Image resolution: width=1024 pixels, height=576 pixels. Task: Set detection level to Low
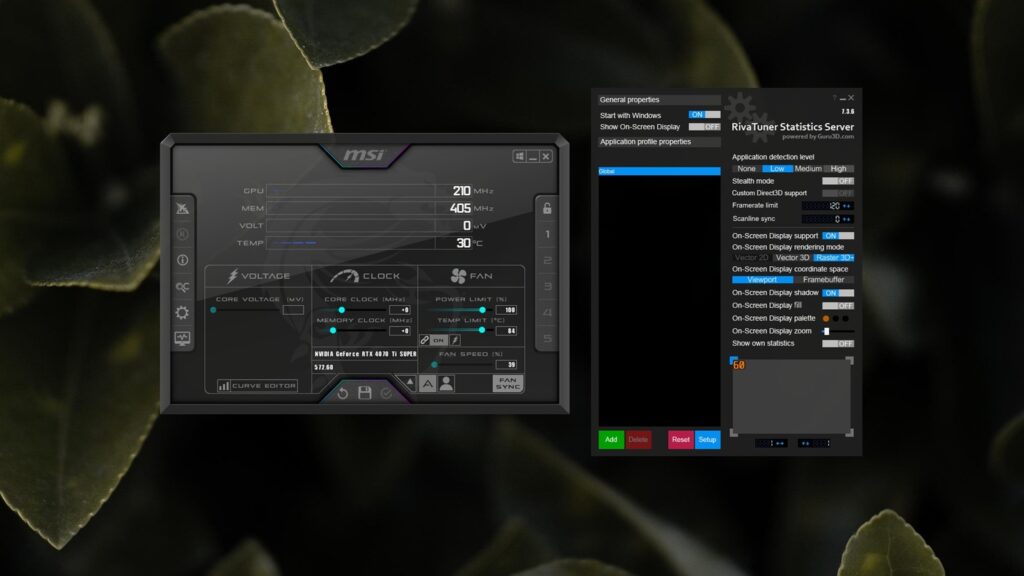click(777, 168)
